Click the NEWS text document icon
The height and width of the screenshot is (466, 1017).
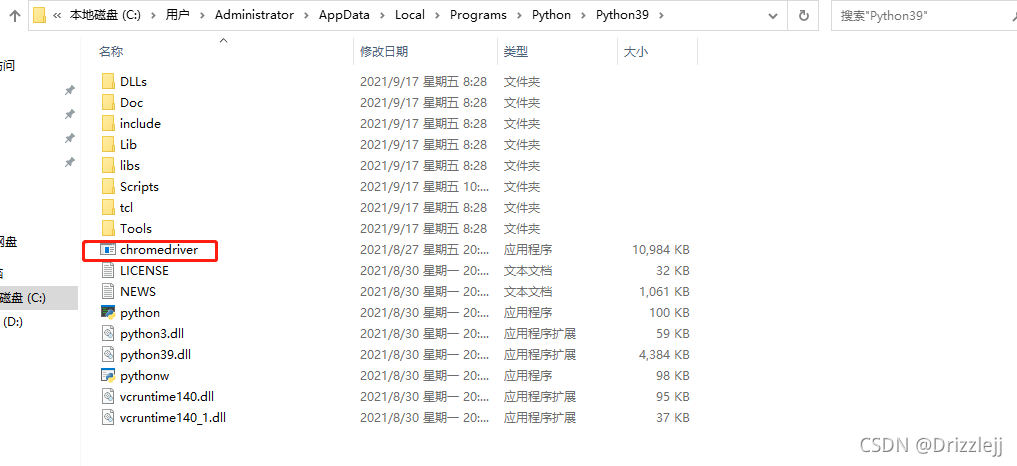point(108,291)
